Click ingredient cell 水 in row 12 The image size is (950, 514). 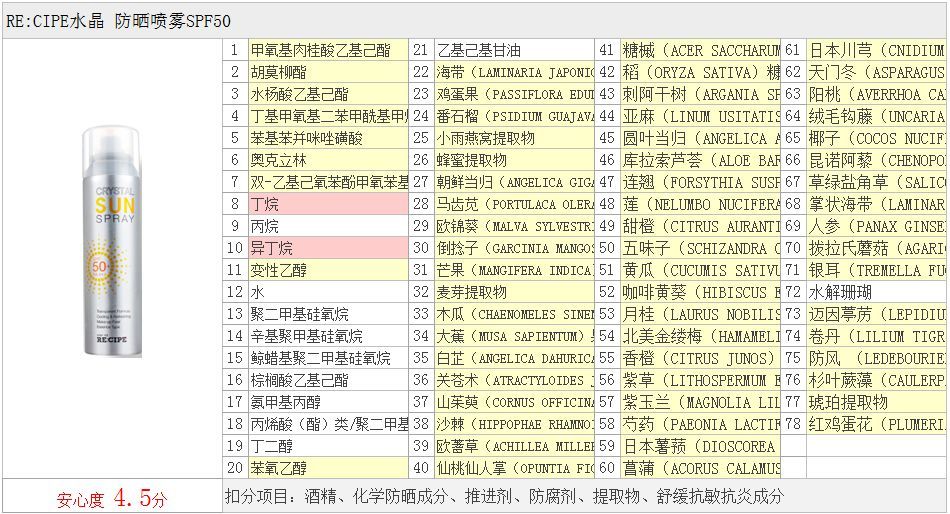[x=328, y=292]
